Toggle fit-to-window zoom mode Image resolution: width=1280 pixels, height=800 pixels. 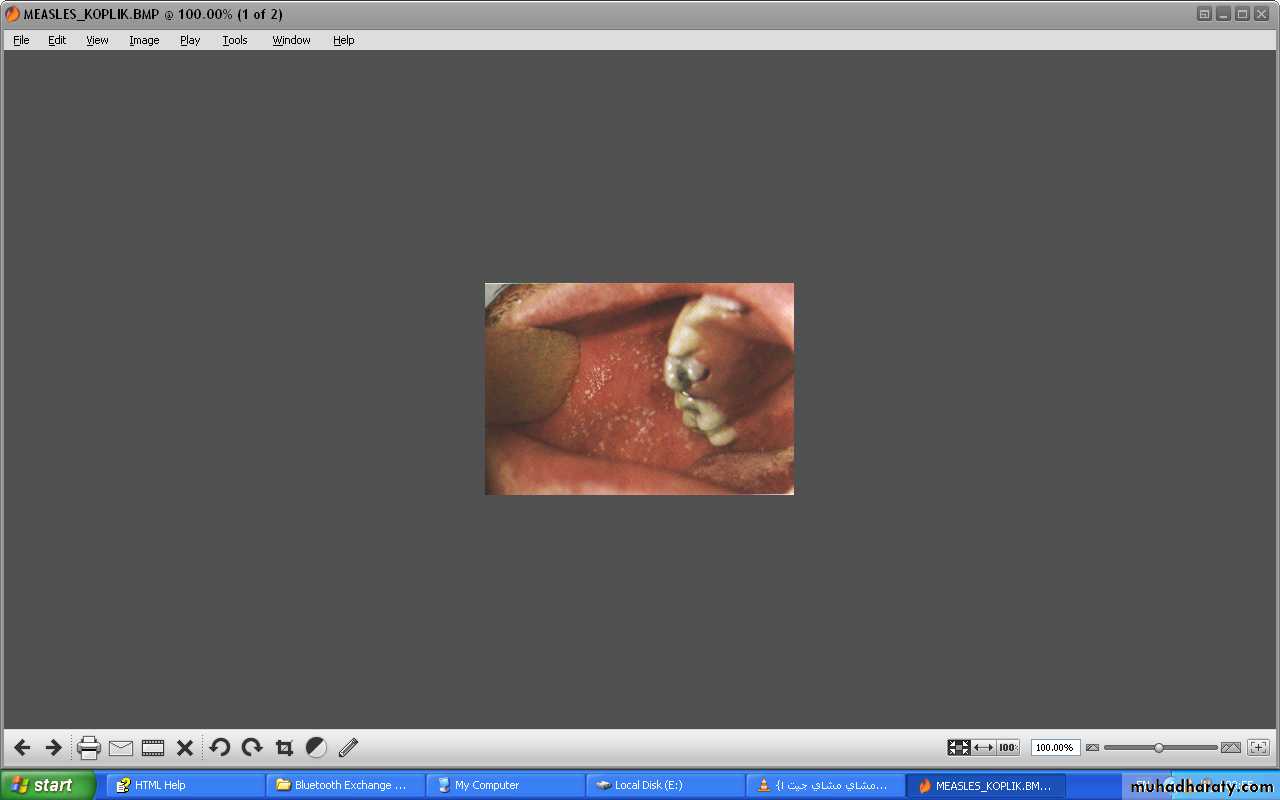tap(959, 747)
